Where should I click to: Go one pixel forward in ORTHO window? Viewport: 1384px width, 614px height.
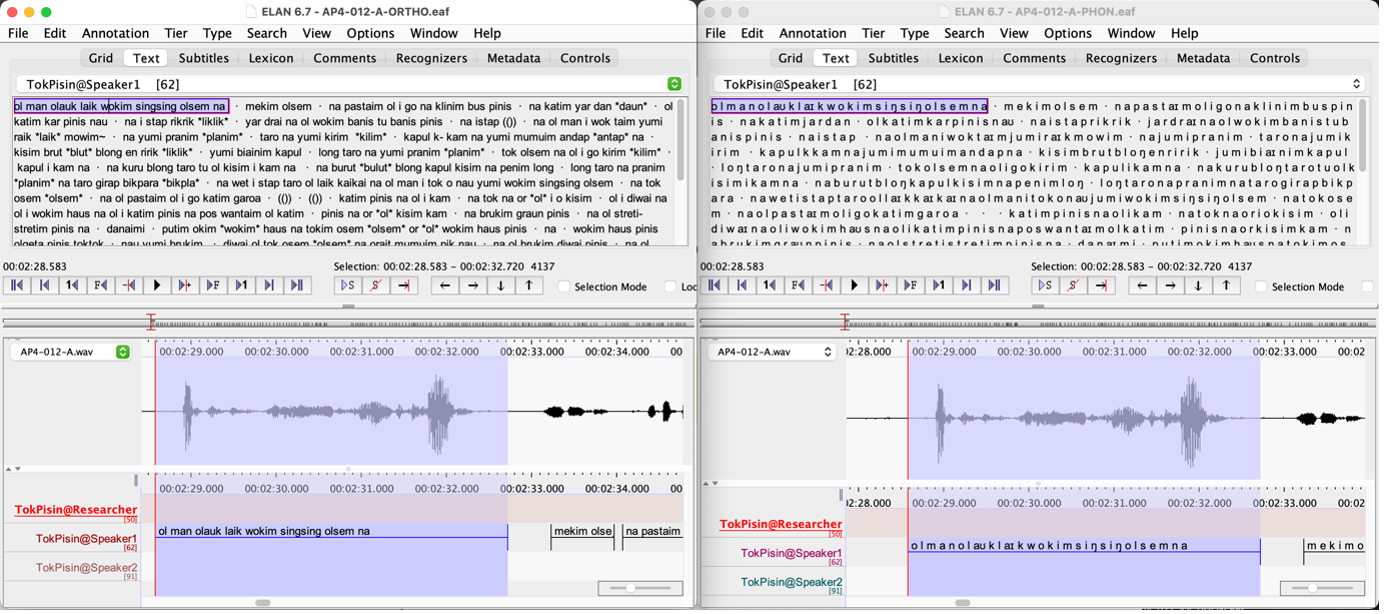coord(185,286)
